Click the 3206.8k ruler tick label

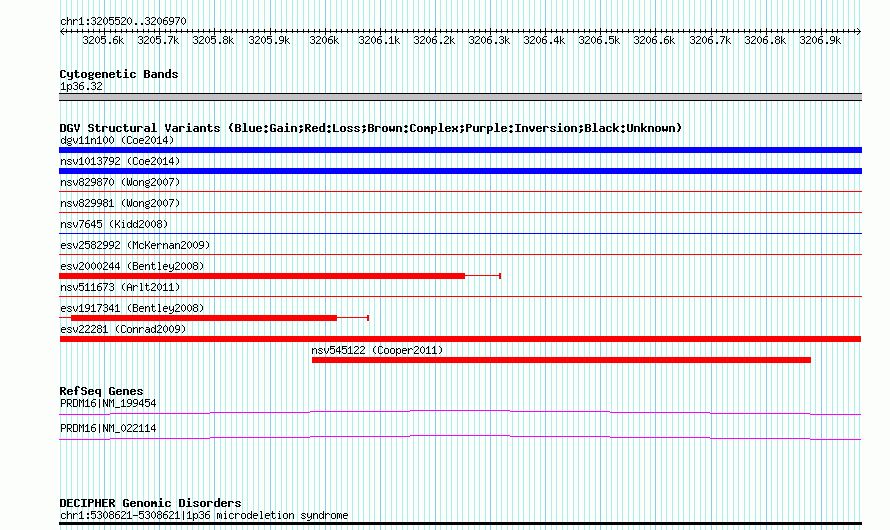pyautogui.click(x=765, y=40)
